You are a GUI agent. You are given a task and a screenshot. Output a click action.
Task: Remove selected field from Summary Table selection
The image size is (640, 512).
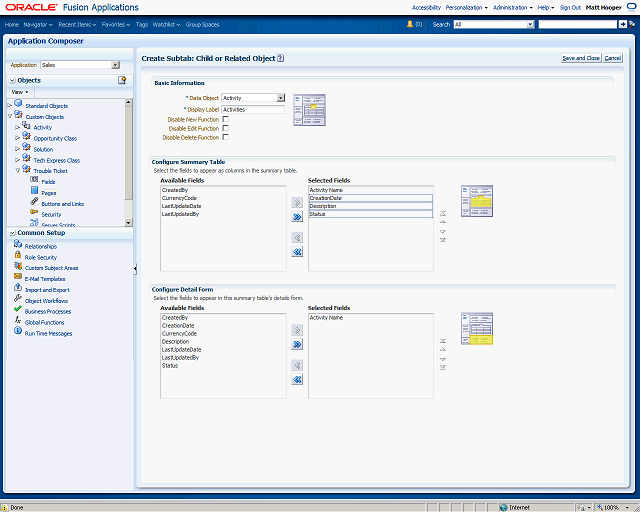(297, 237)
